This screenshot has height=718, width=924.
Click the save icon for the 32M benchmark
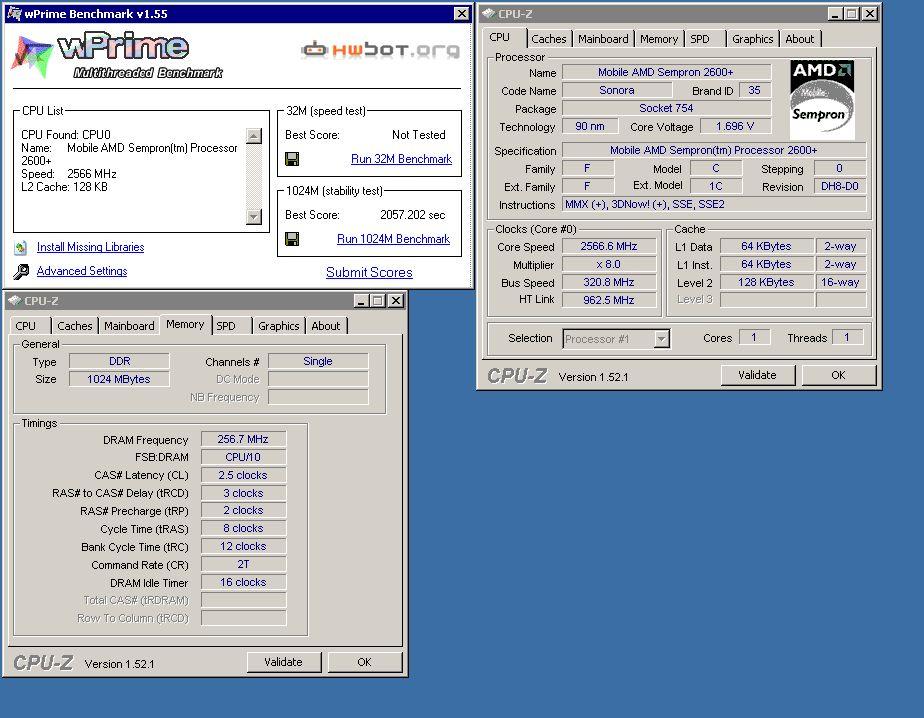[x=292, y=159]
